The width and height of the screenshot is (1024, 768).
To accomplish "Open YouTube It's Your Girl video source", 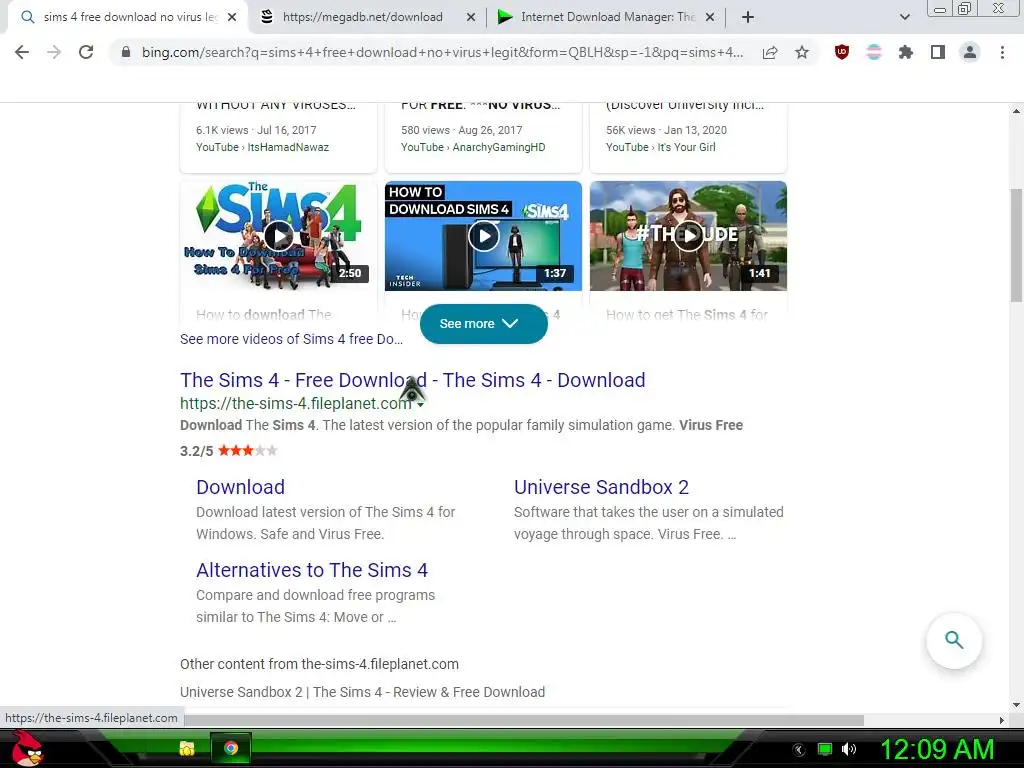I will click(661, 148).
